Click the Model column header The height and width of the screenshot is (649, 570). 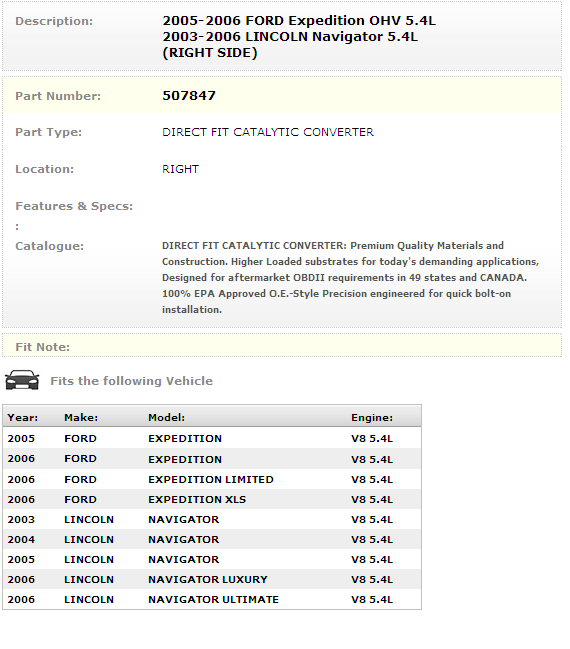166,417
